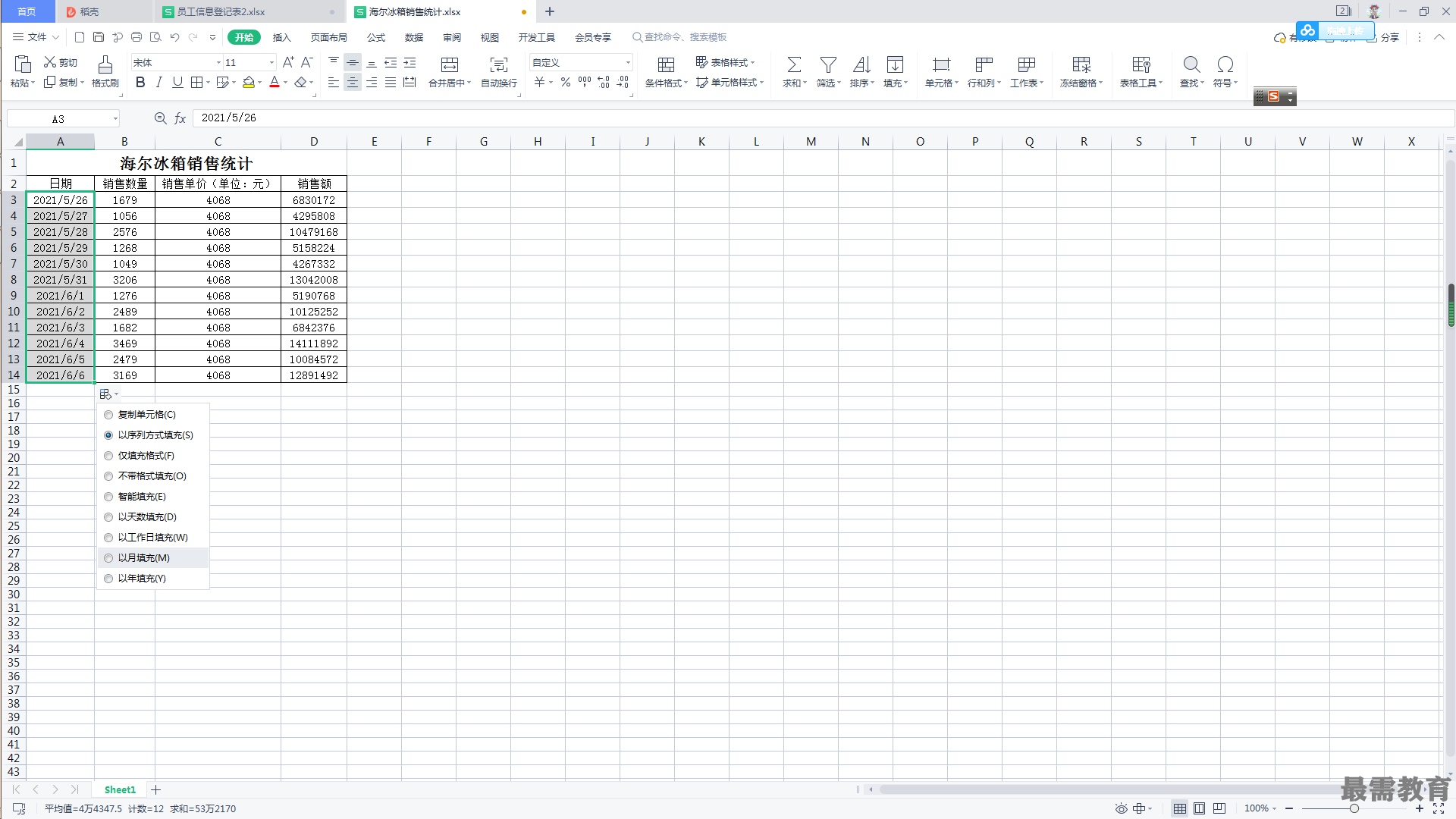This screenshot has height=819, width=1456.
Task: Click the Paste icon in ribbon
Action: pos(23,64)
